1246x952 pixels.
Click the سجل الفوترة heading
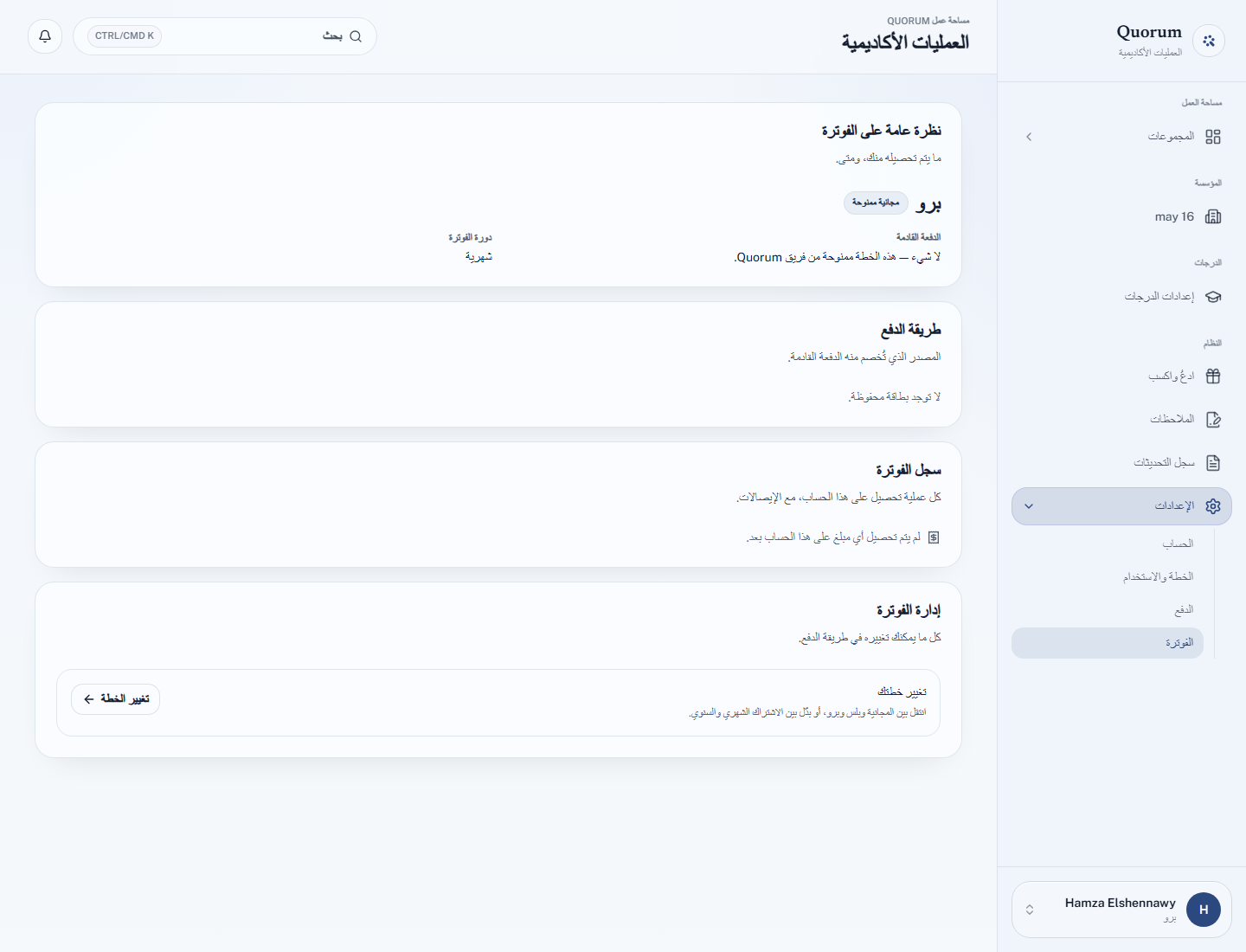(909, 470)
